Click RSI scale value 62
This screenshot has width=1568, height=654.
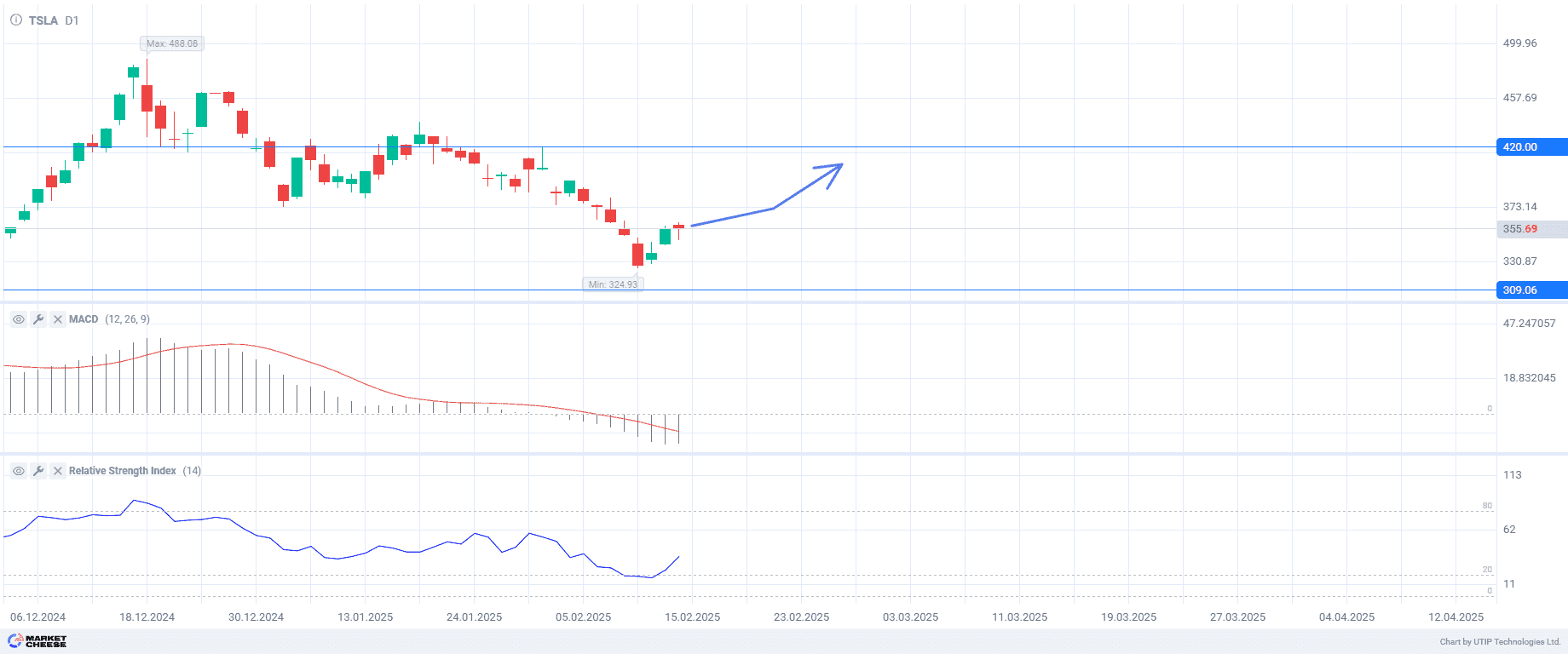click(x=1510, y=530)
